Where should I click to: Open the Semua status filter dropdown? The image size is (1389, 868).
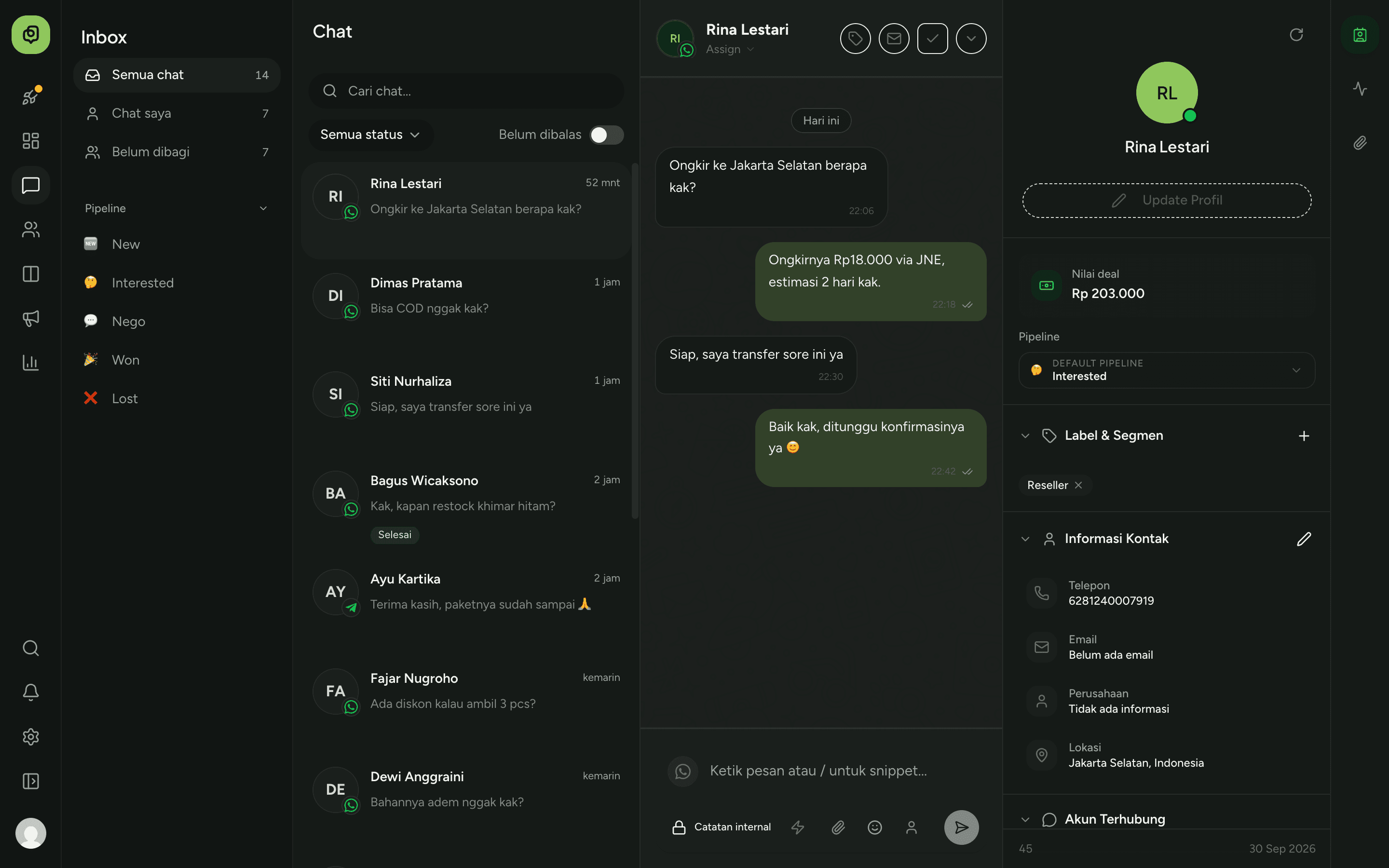coord(370,135)
